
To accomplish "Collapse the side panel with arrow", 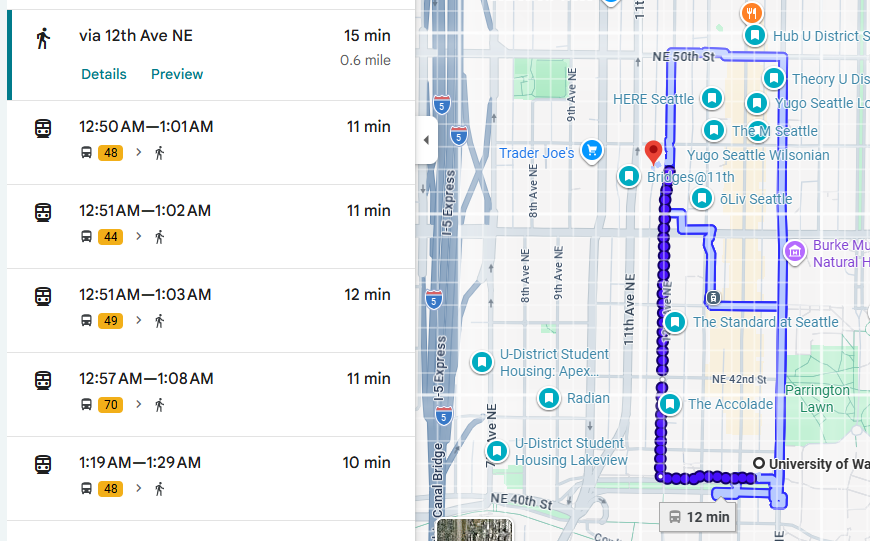I will 426,140.
